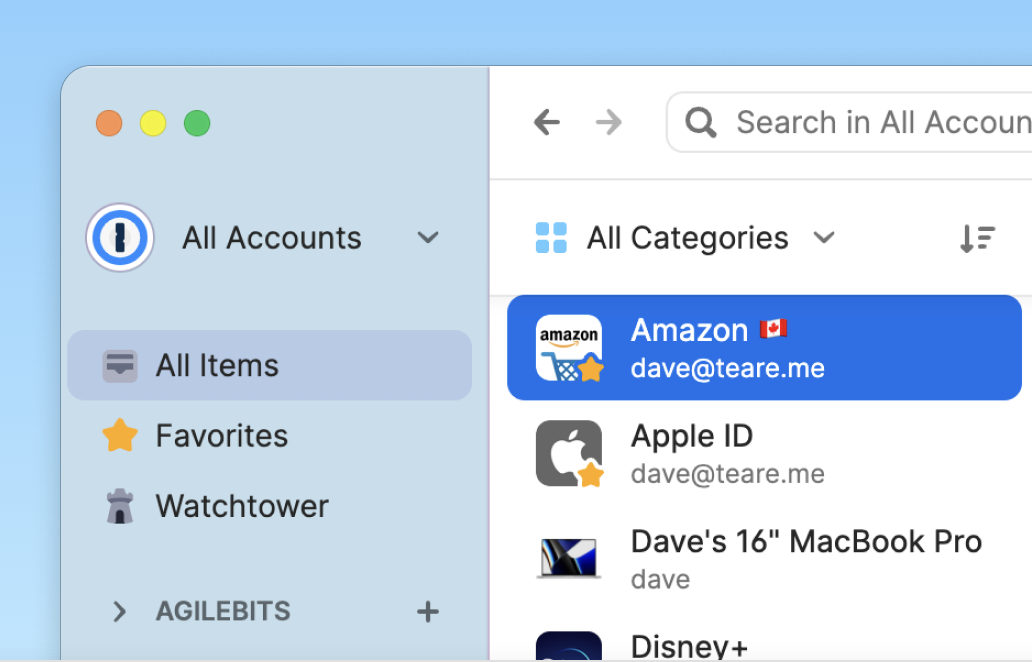Screen dimensions: 1032x662
Task: Select the Amazon login entry
Action: click(x=764, y=348)
